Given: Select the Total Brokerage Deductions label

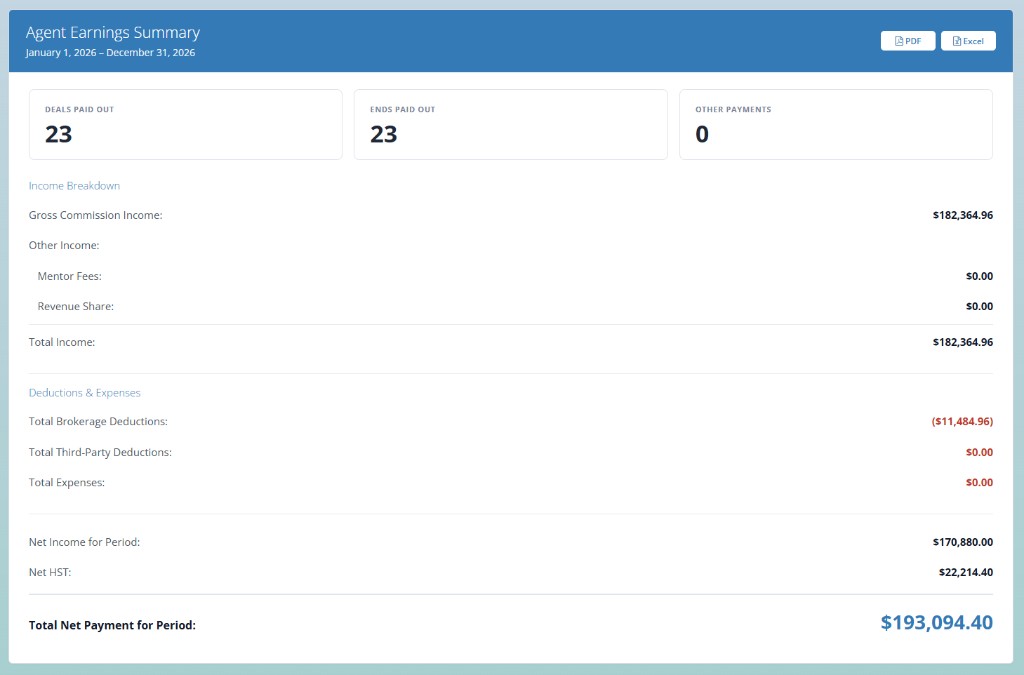Looking at the screenshot, I should 98,421.
